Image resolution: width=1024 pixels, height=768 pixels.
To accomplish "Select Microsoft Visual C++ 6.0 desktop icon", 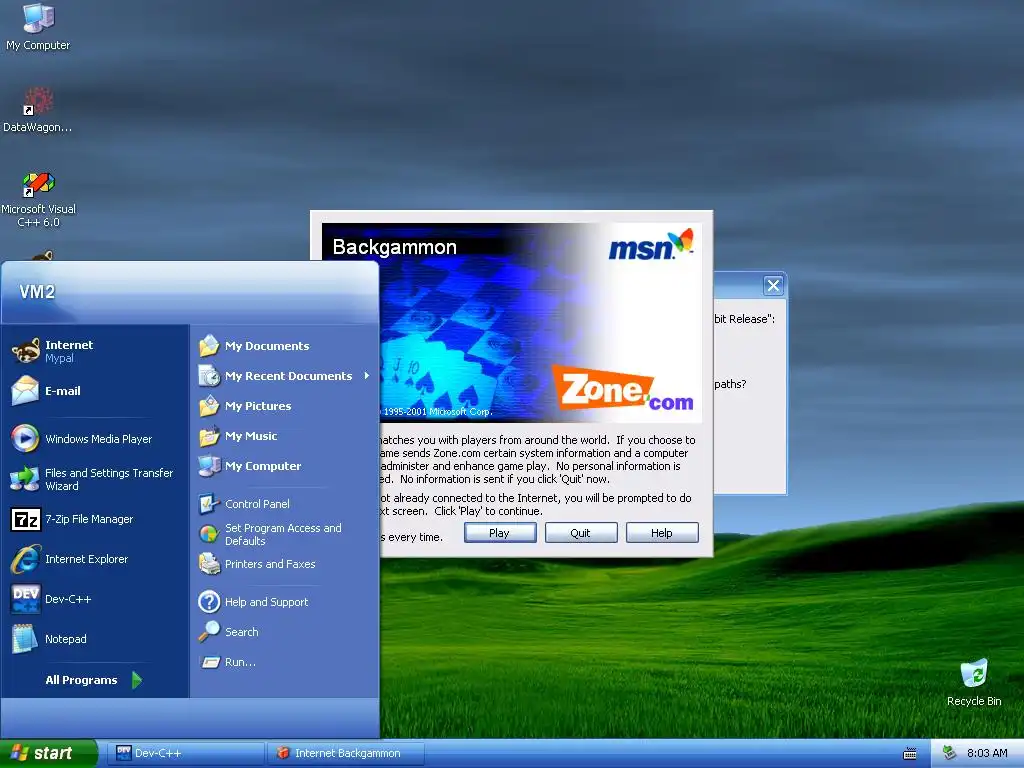I will point(39,199).
